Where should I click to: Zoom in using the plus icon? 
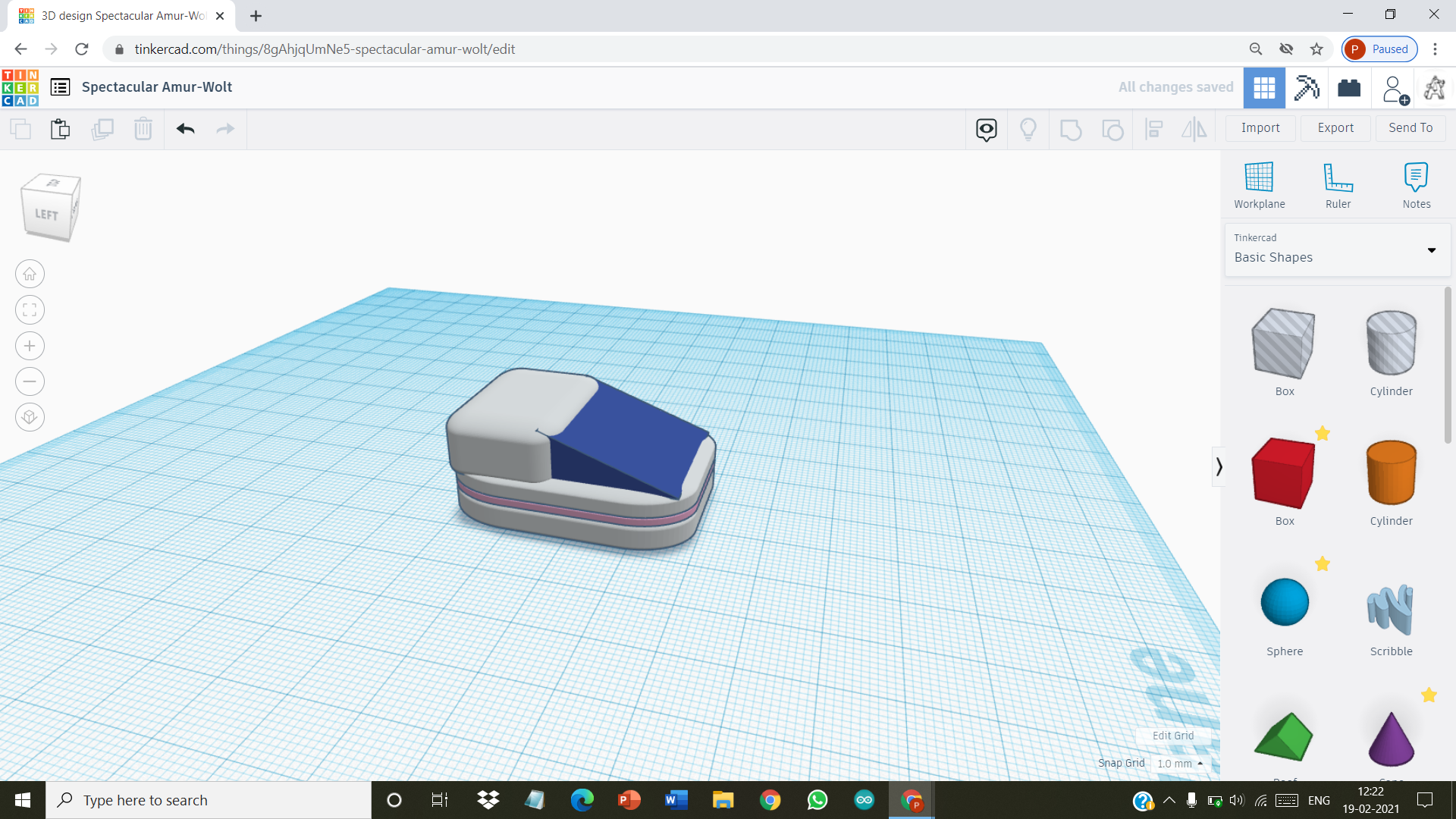[x=30, y=346]
